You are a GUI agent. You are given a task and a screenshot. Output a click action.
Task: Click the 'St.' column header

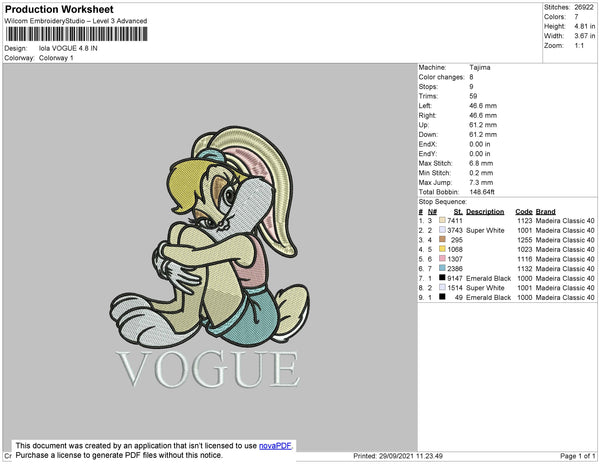[458, 212]
